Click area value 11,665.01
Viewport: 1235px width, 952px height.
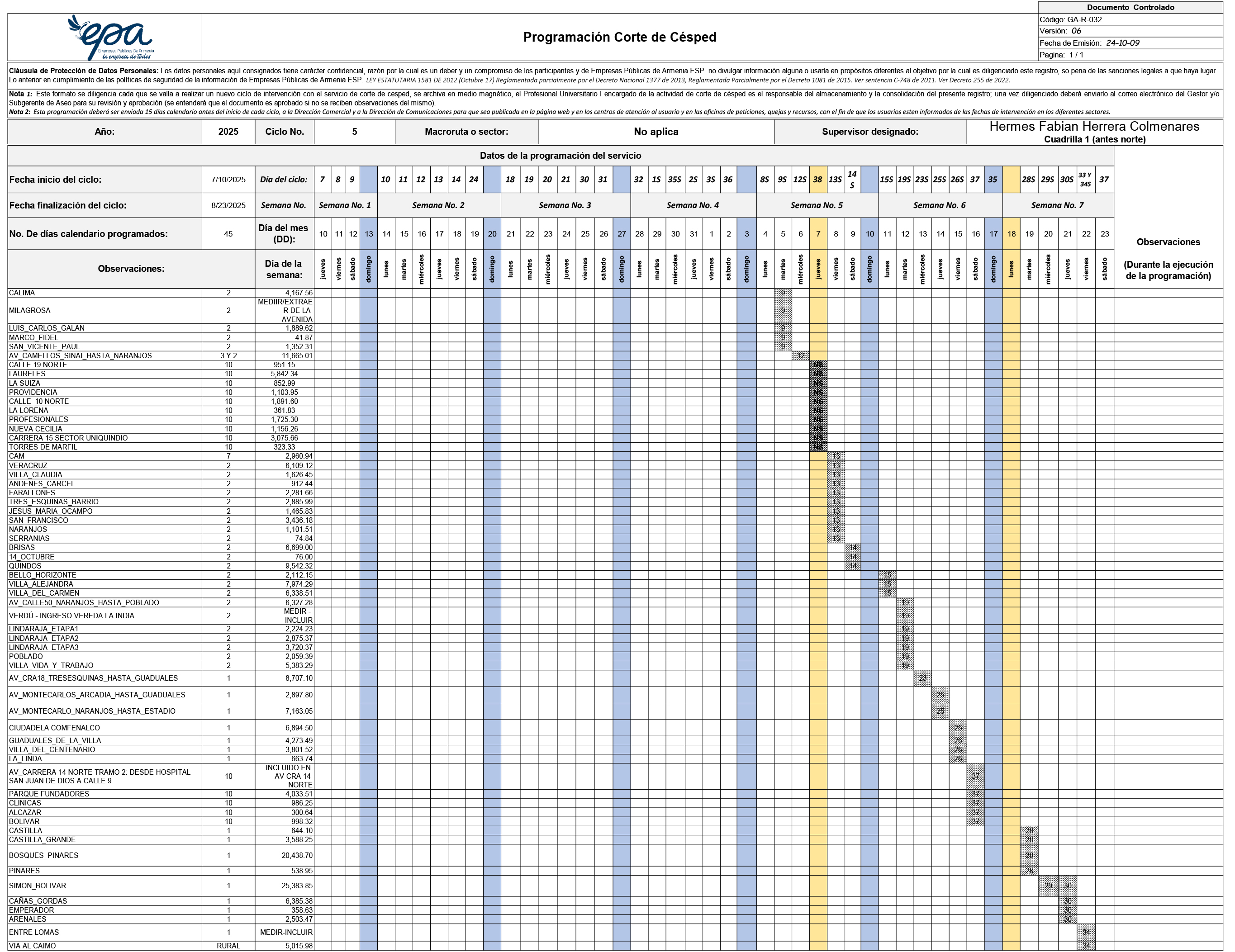(x=297, y=355)
